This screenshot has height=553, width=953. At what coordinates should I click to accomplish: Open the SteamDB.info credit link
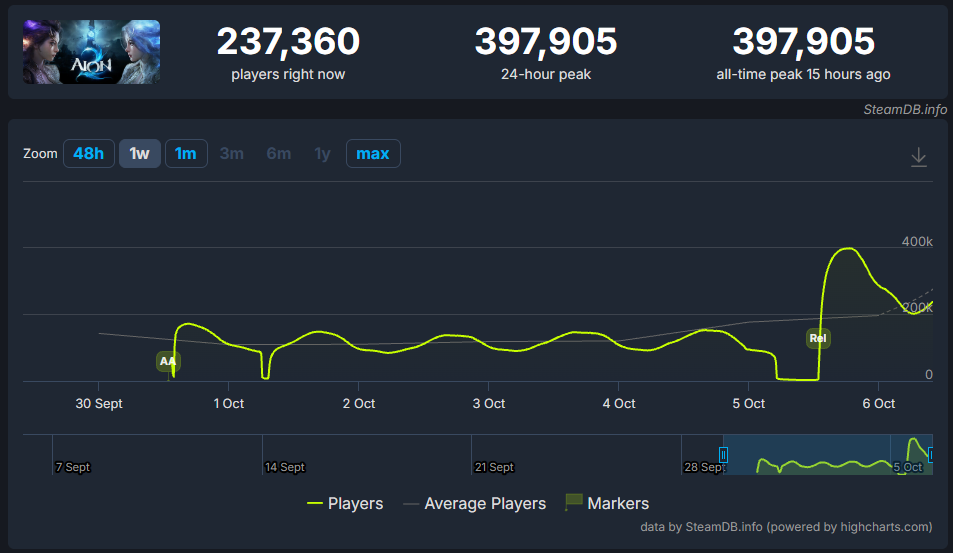pos(905,109)
